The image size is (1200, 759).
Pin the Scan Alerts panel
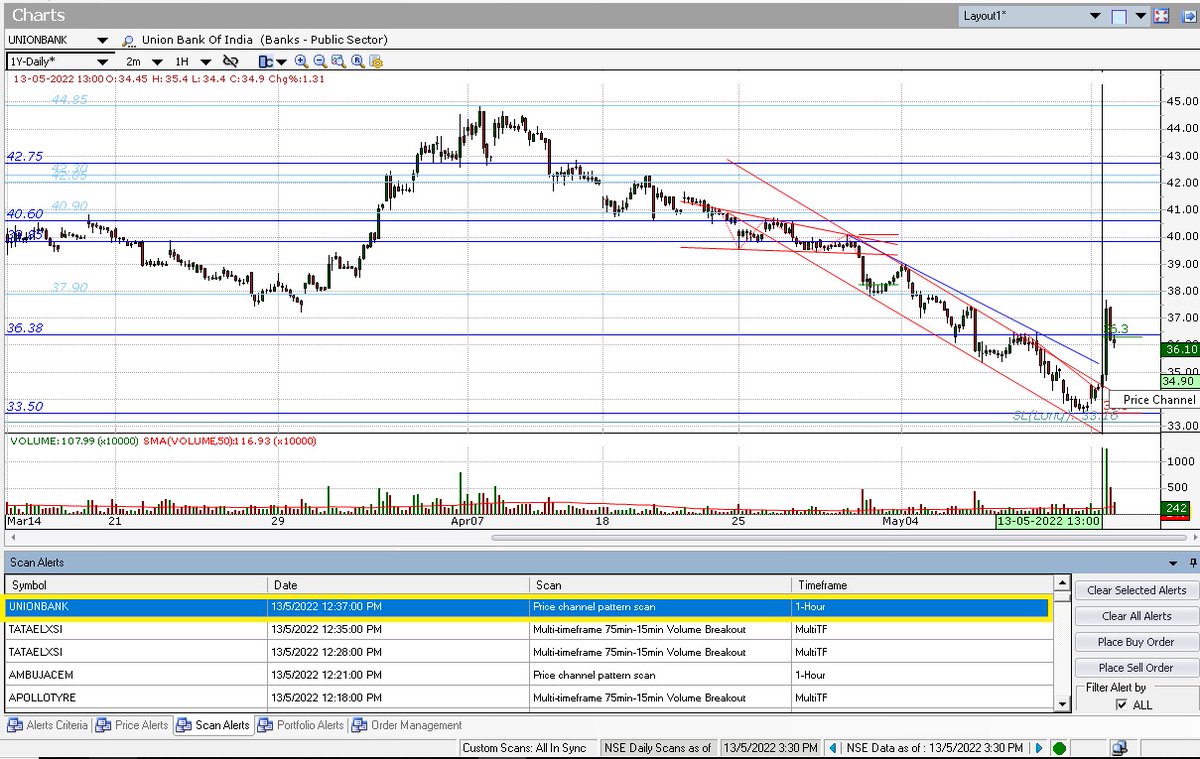click(x=1192, y=563)
